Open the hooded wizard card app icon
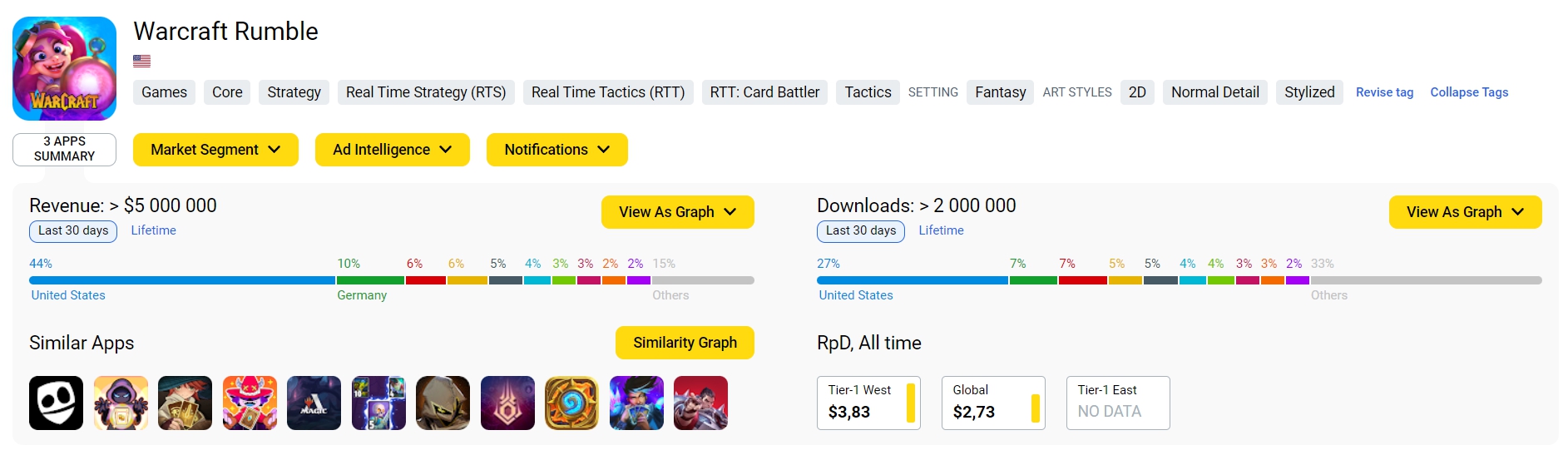 [x=121, y=403]
